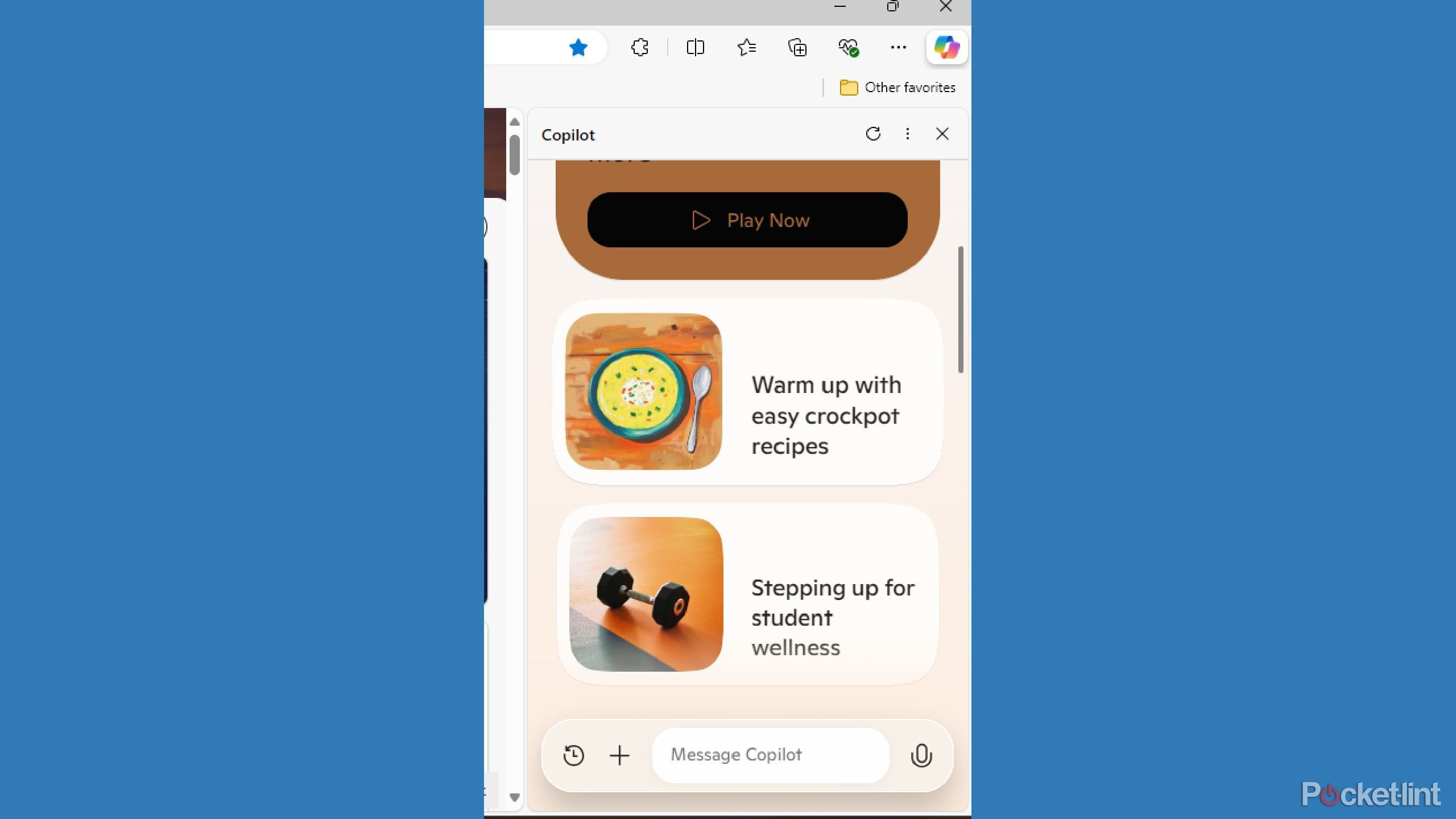
Task: Click crockpot recipes soup image
Action: click(x=643, y=391)
